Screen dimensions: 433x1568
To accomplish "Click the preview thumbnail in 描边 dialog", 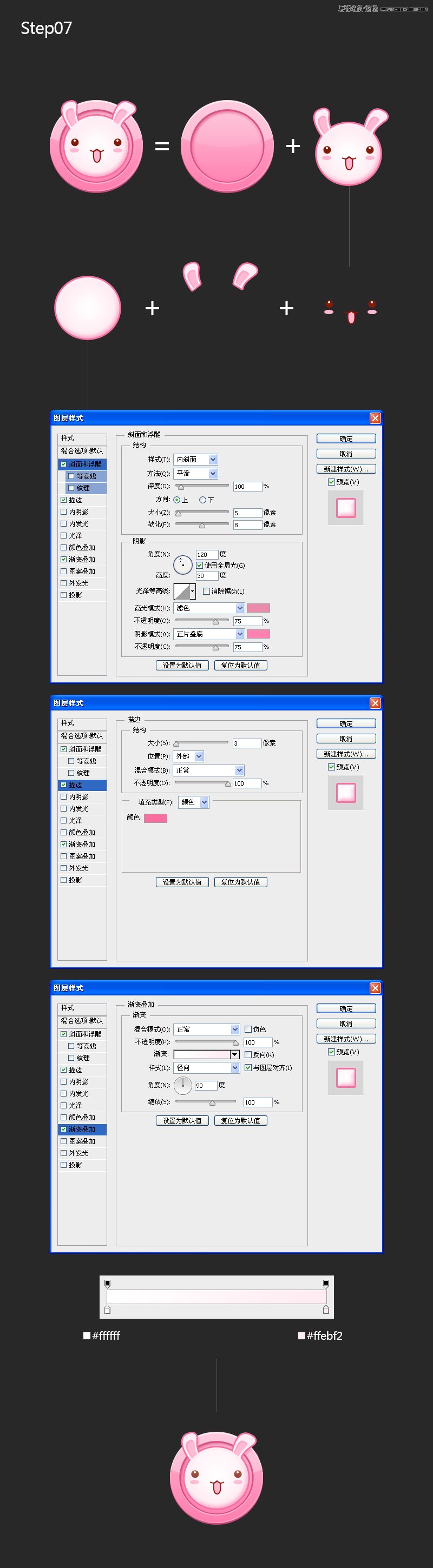I will click(x=346, y=792).
